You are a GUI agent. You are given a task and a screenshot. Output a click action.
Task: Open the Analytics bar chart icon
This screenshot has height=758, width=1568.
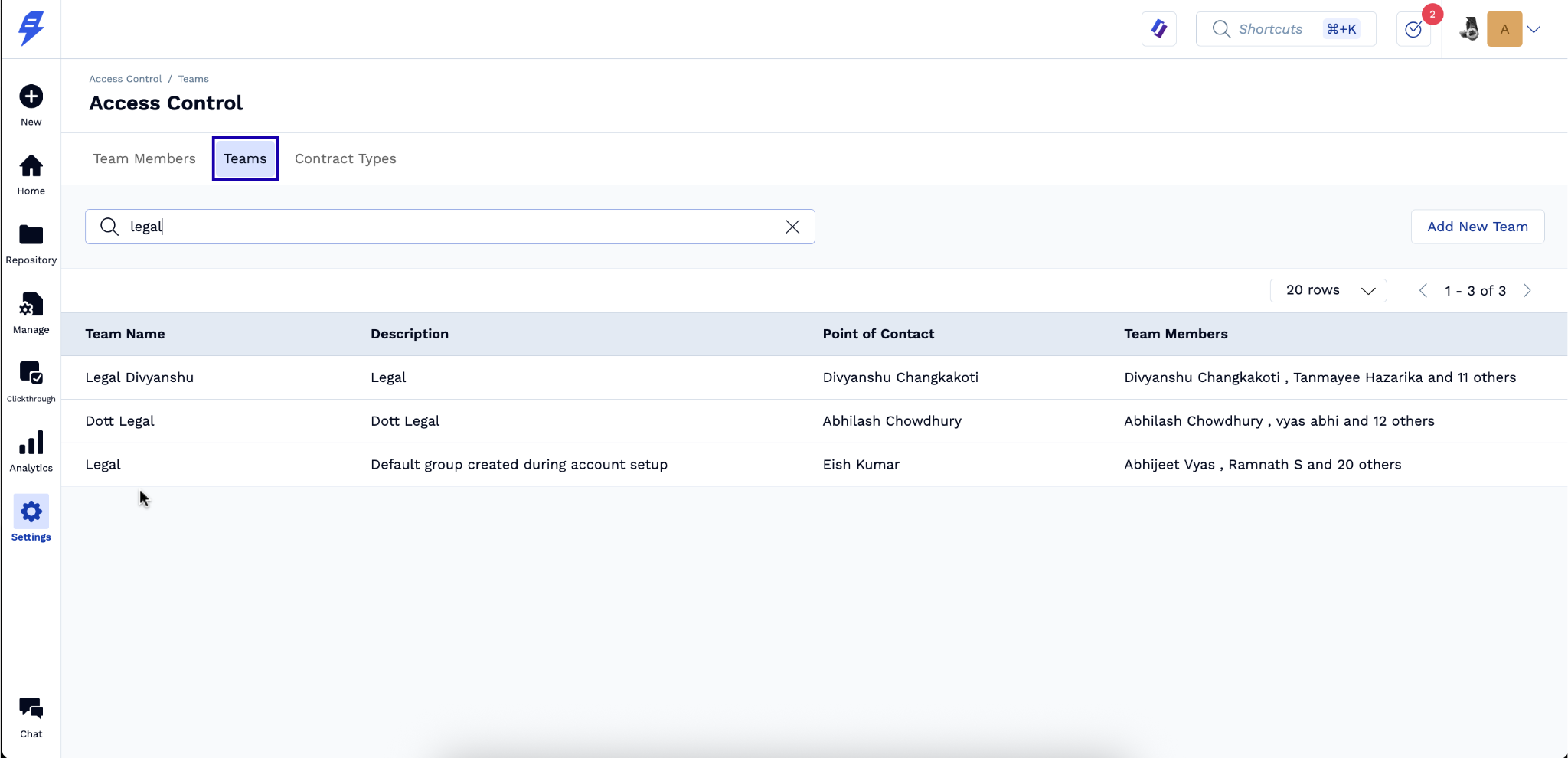coord(31,443)
